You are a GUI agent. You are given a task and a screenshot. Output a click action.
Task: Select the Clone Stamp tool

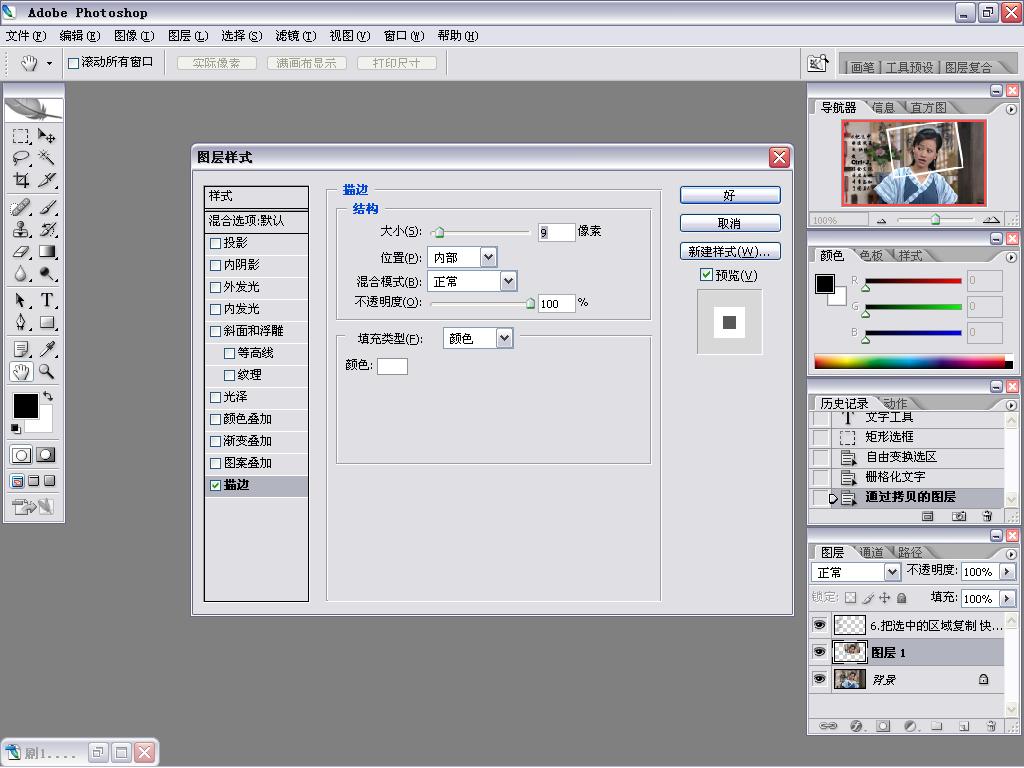(21, 229)
